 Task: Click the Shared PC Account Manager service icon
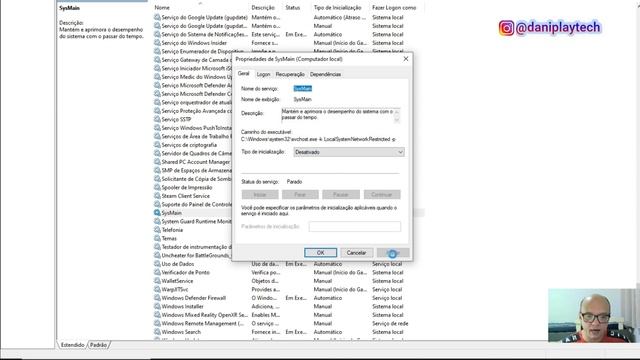pyautogui.click(x=157, y=162)
